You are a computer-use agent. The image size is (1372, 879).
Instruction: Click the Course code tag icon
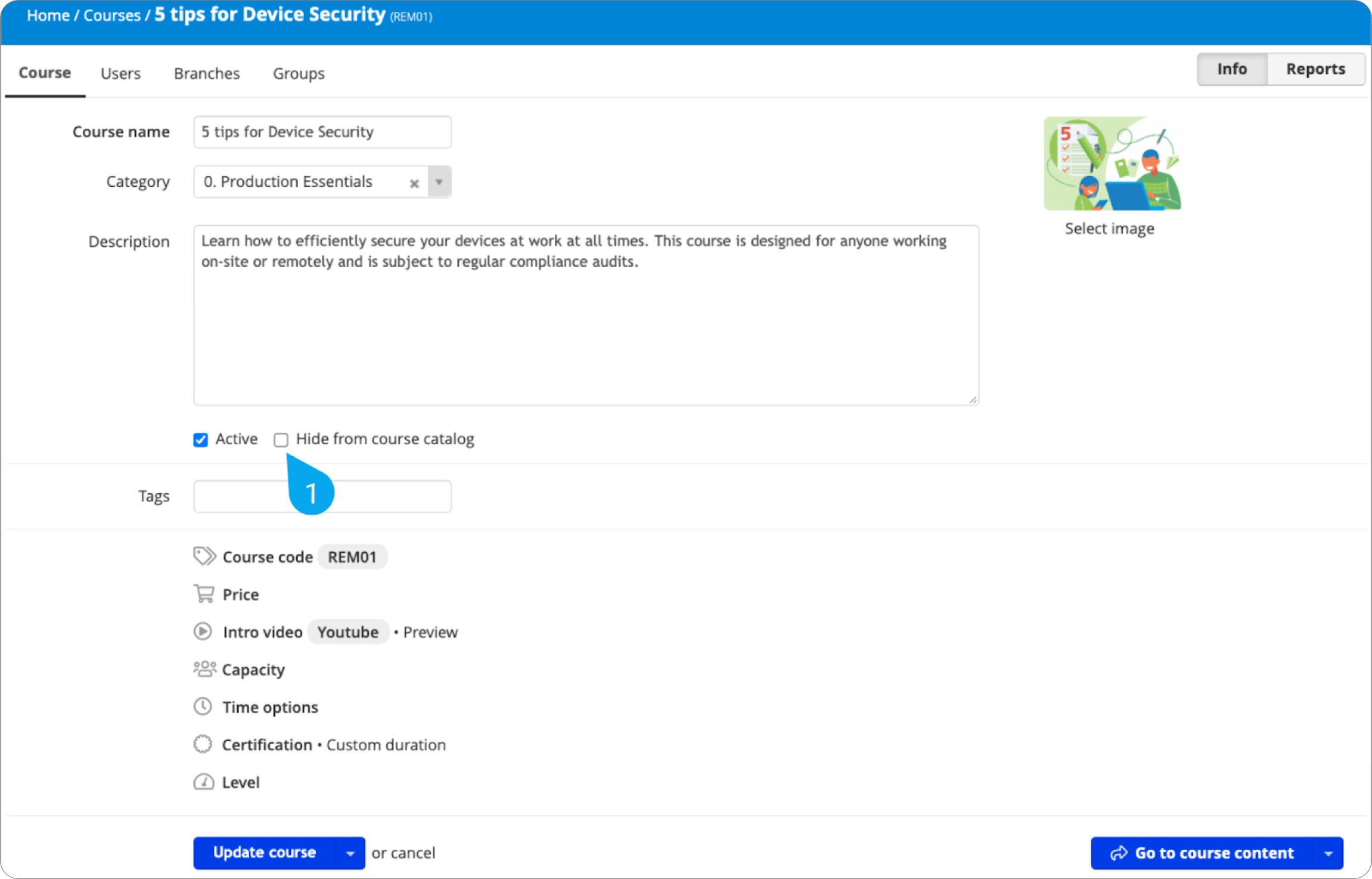[x=204, y=556]
